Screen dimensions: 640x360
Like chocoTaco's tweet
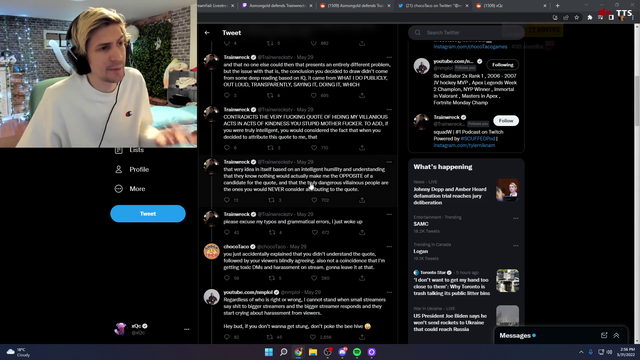(314, 278)
